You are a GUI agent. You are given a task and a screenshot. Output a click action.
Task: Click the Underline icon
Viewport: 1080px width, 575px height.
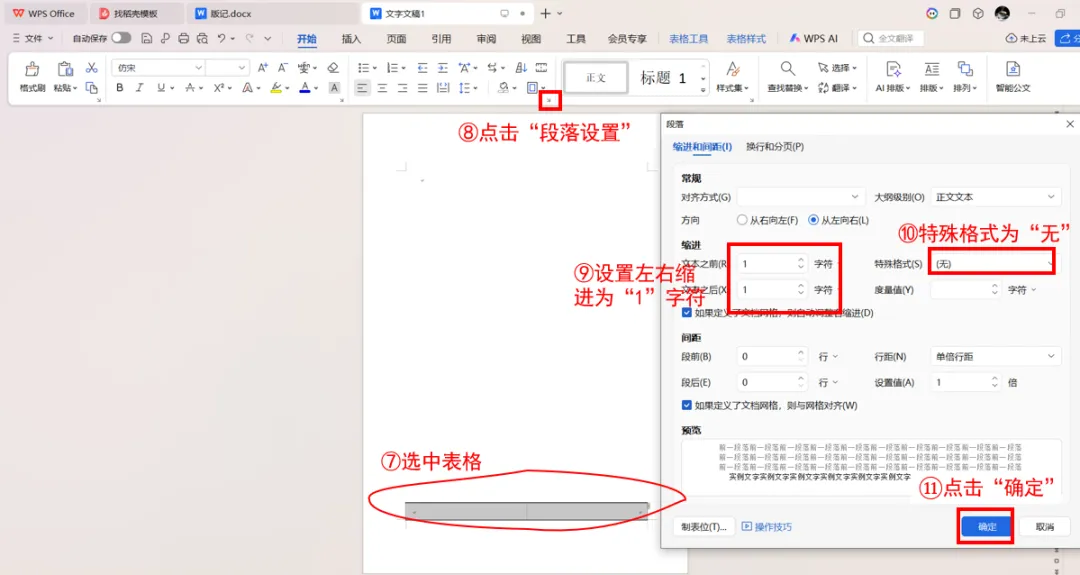160,87
